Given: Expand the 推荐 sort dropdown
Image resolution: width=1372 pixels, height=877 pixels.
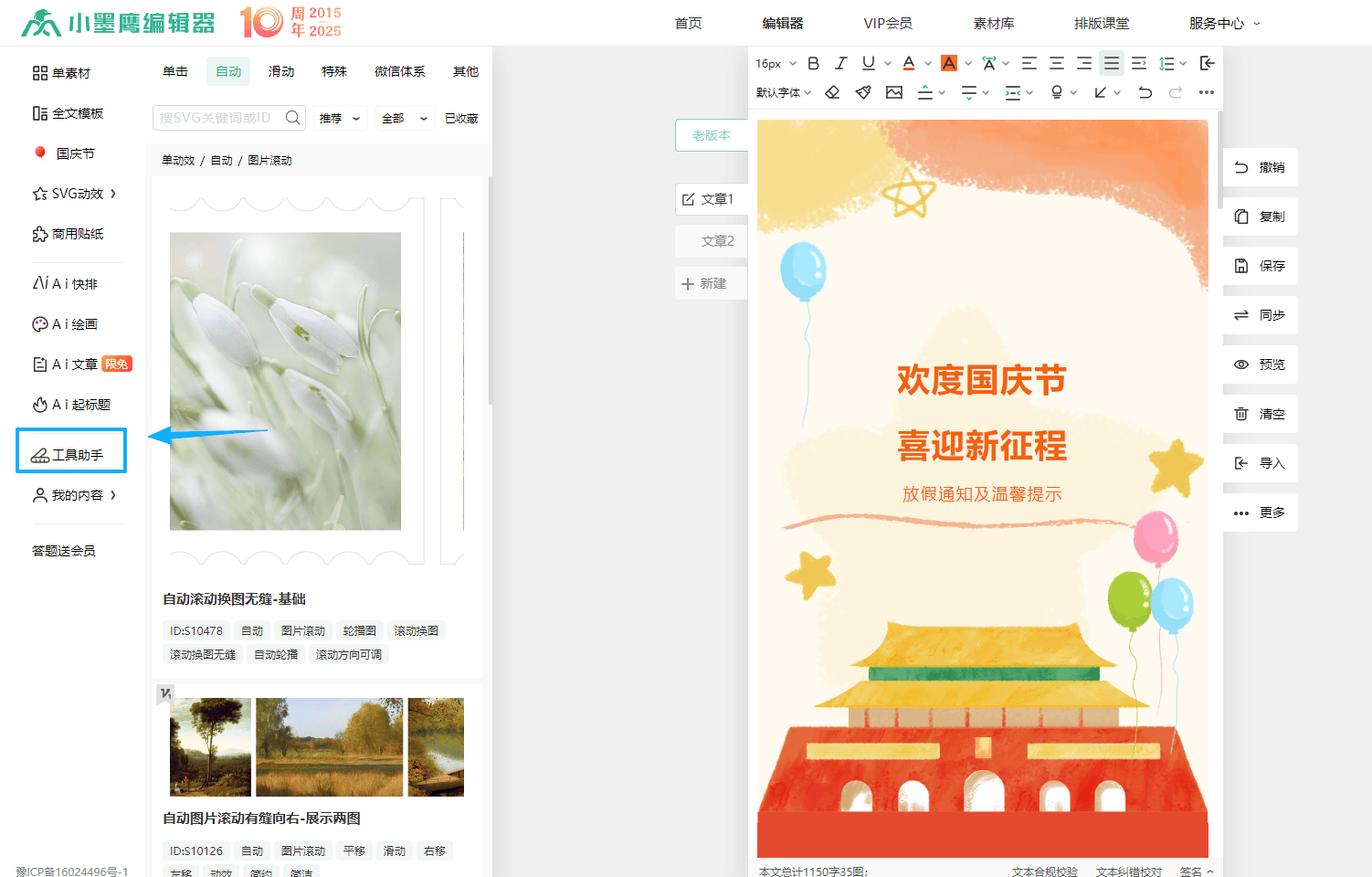Looking at the screenshot, I should pyautogui.click(x=340, y=119).
